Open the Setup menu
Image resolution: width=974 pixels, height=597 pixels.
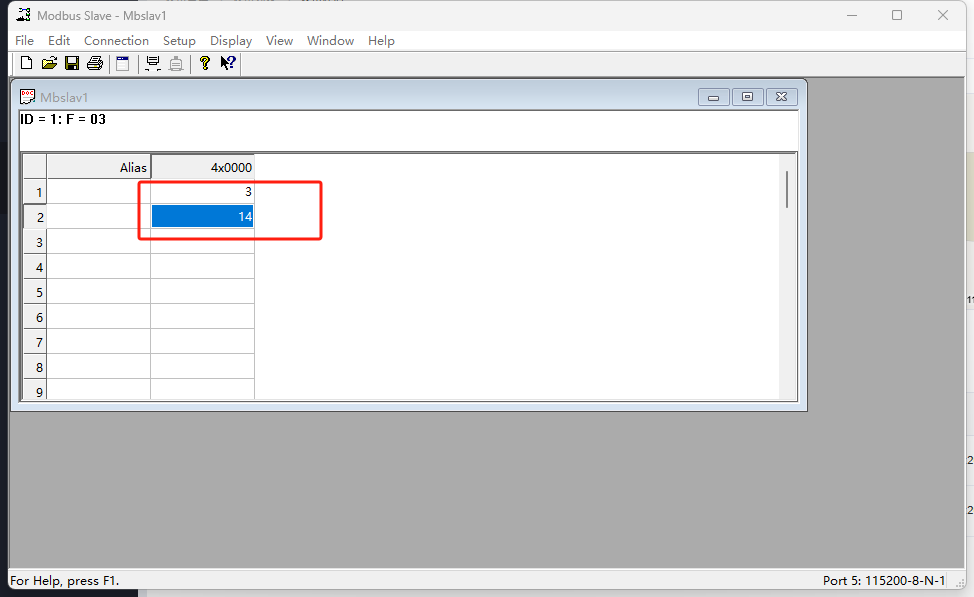click(x=179, y=41)
